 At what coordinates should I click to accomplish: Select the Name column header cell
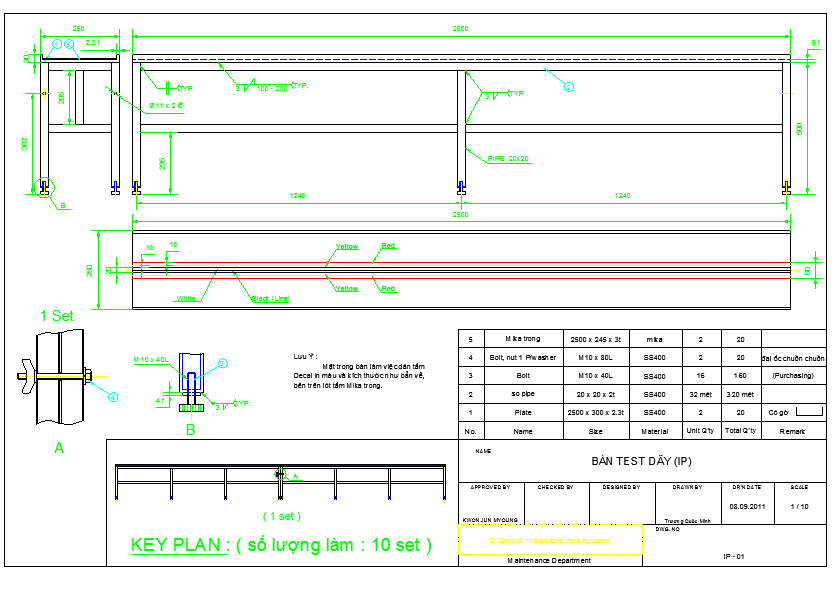[525, 430]
